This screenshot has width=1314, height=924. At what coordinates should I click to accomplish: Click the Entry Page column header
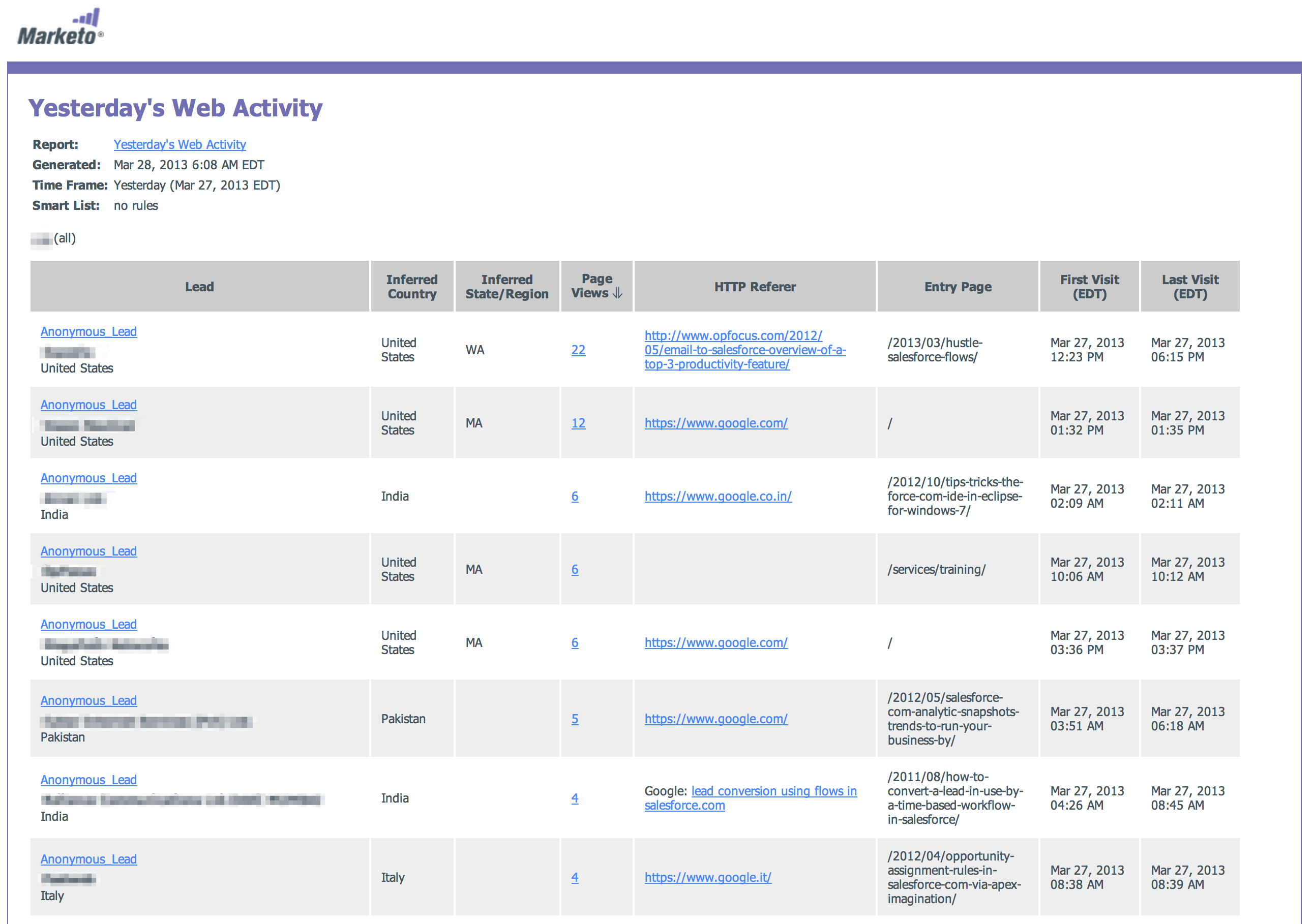(958, 287)
